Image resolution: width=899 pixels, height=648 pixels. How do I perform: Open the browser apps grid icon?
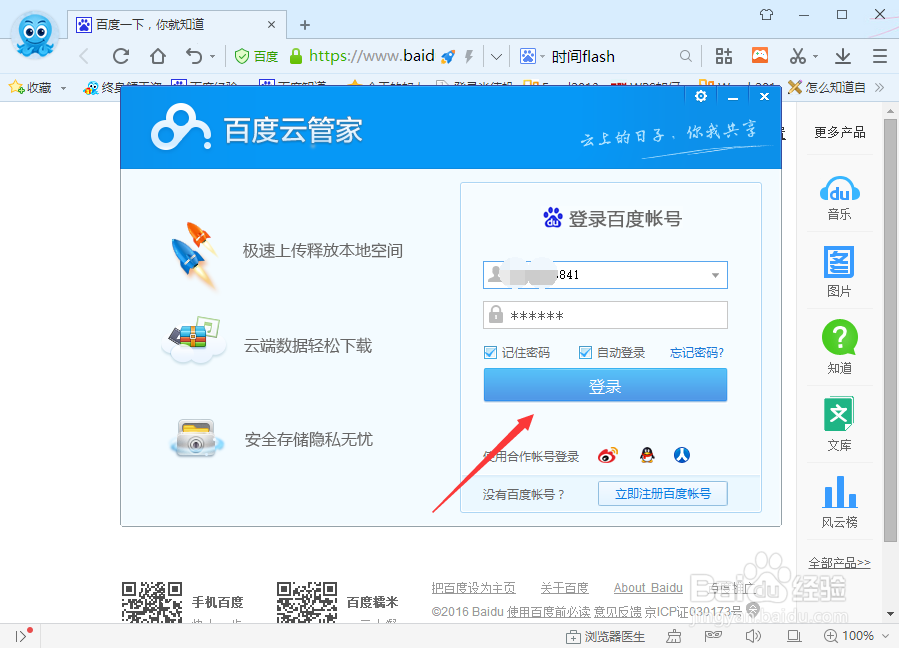(x=724, y=56)
